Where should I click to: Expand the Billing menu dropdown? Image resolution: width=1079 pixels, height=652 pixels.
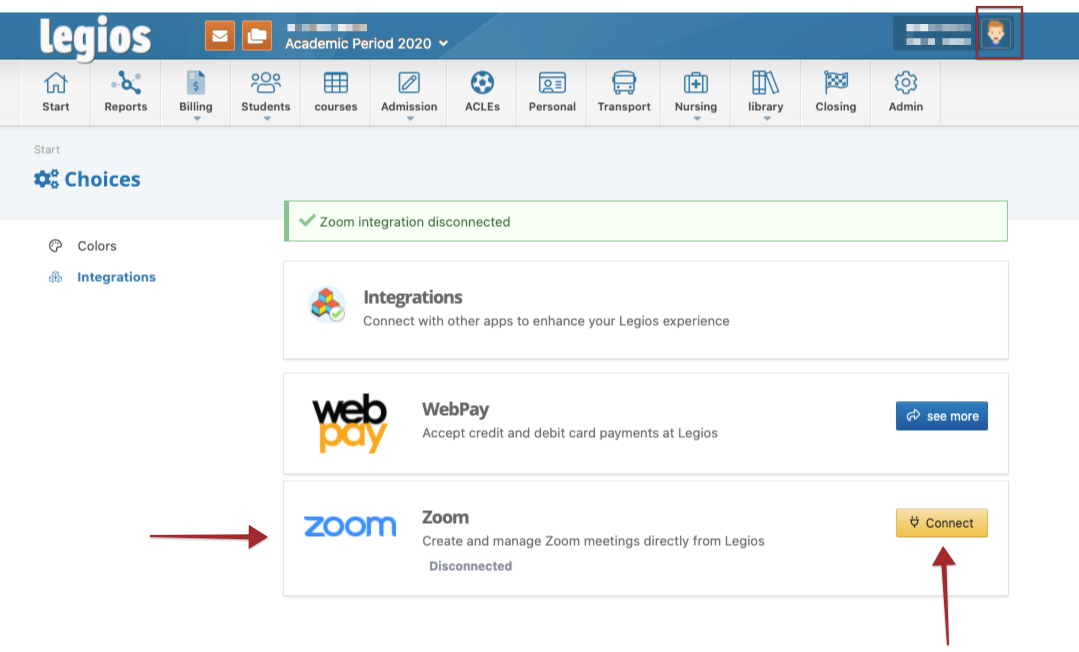196,93
